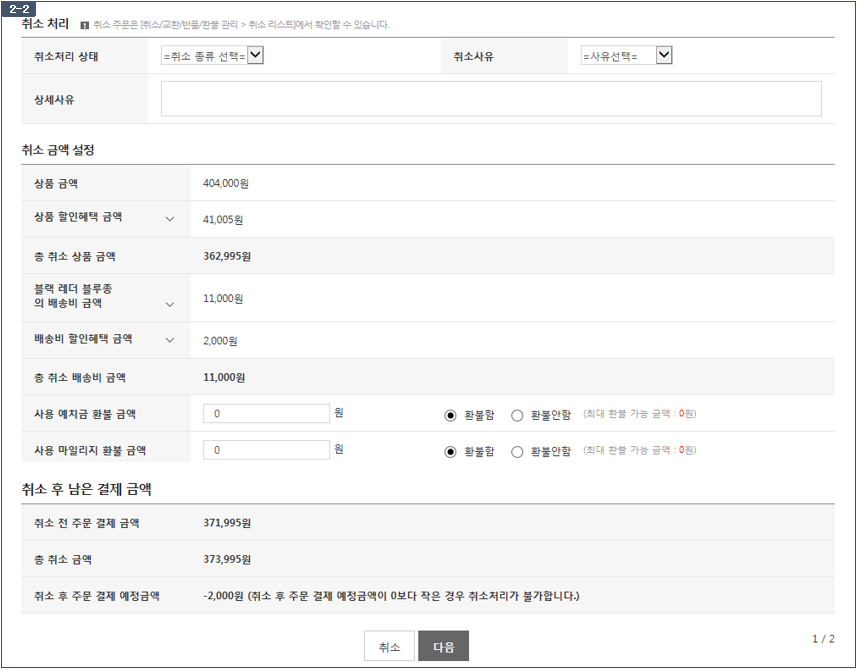857x670 pixels.
Task: Expand the 상품 할인혜택 금액 row
Action: click(170, 219)
